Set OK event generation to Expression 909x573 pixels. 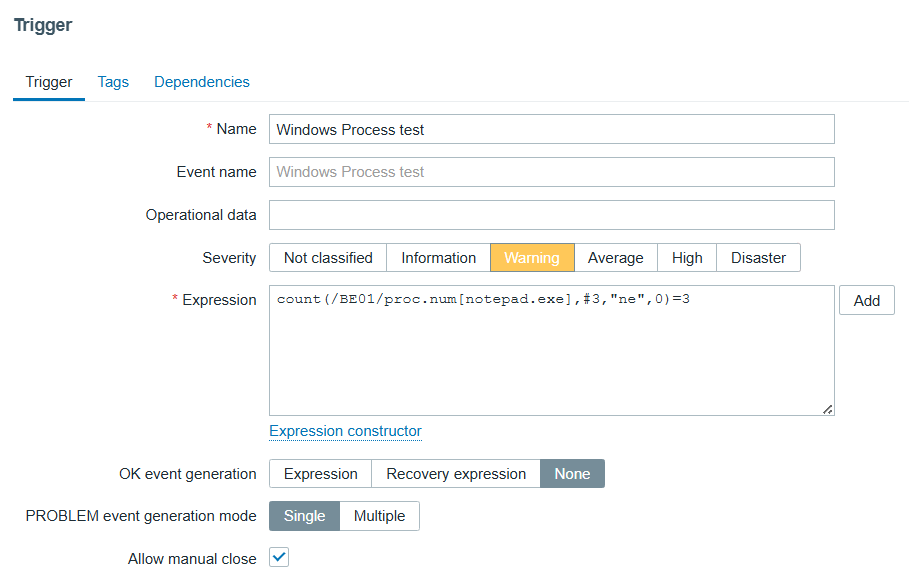click(x=320, y=474)
